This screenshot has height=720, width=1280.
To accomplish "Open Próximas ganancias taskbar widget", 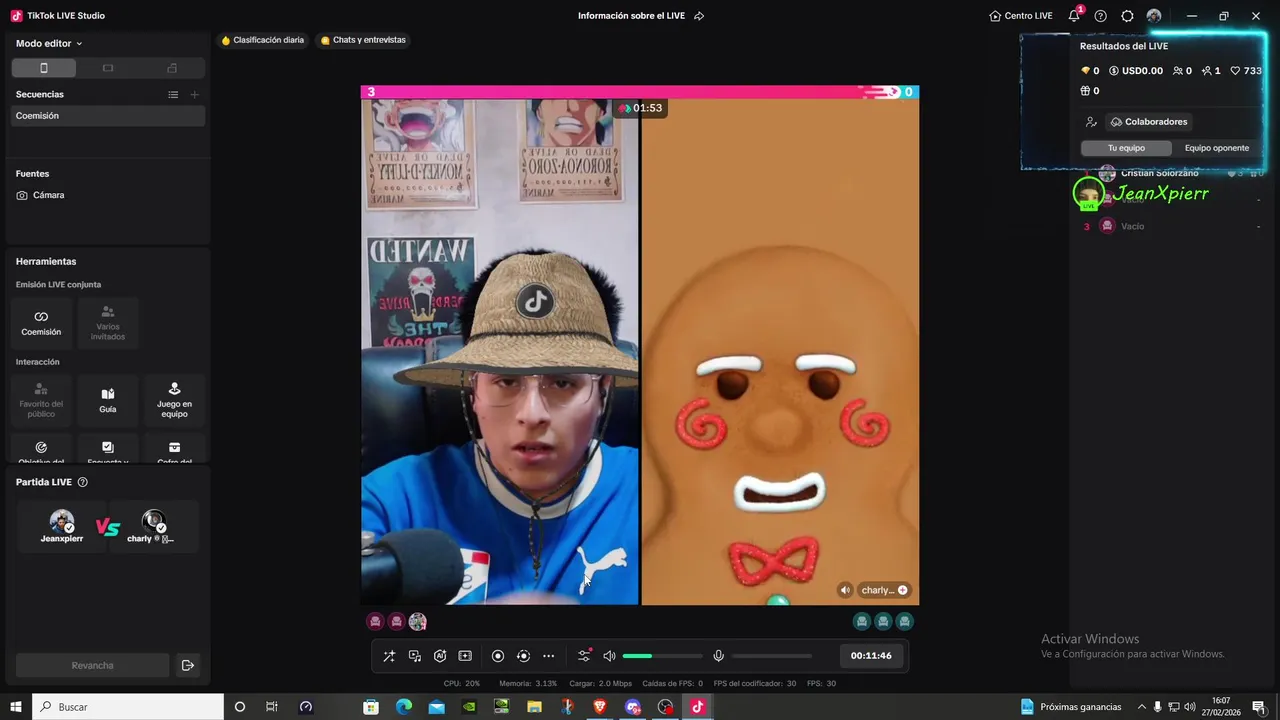I will point(1071,707).
